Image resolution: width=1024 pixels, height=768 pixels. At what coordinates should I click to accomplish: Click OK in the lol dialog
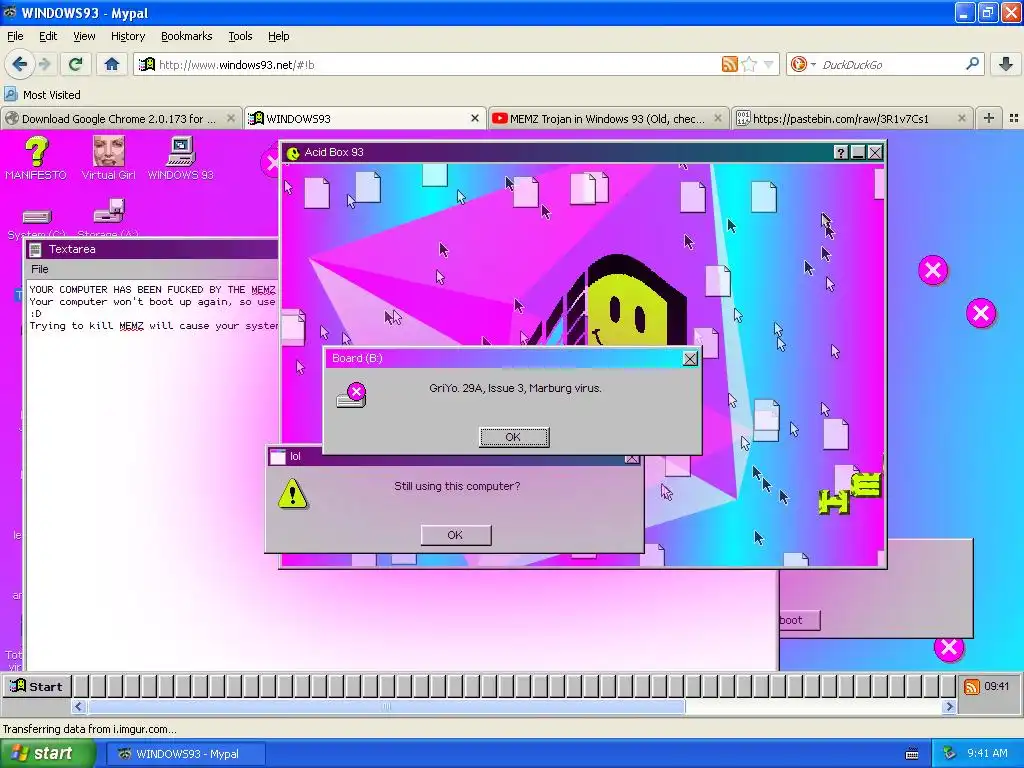coord(455,536)
